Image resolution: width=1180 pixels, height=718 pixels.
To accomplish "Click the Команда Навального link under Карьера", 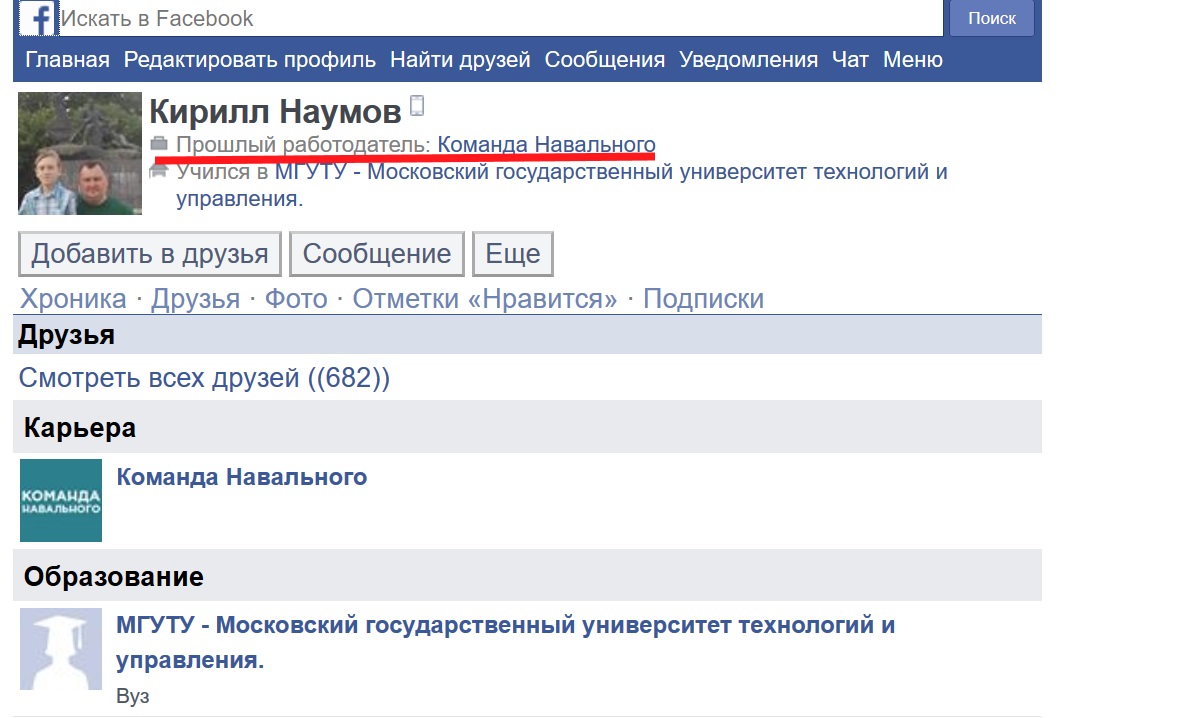I will (x=242, y=477).
